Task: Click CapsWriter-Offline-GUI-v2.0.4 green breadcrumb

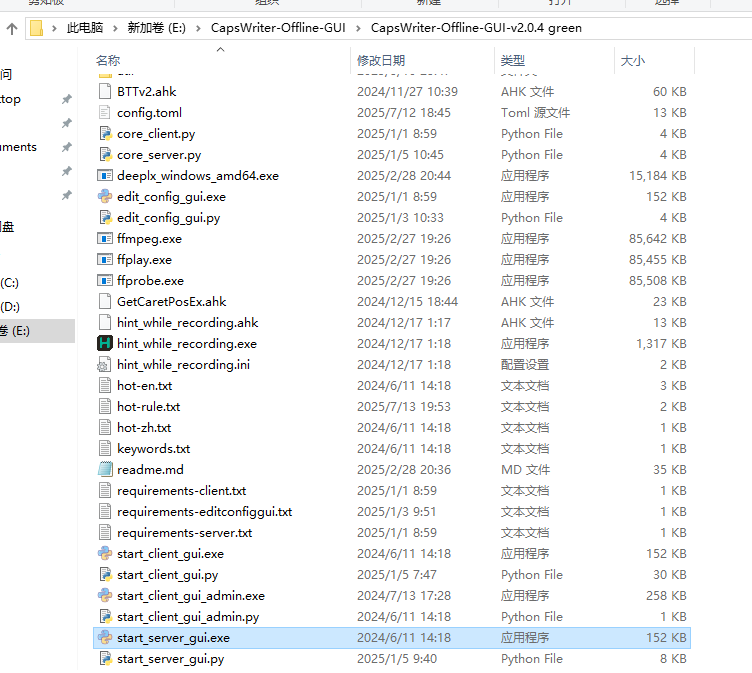Action: (x=476, y=28)
